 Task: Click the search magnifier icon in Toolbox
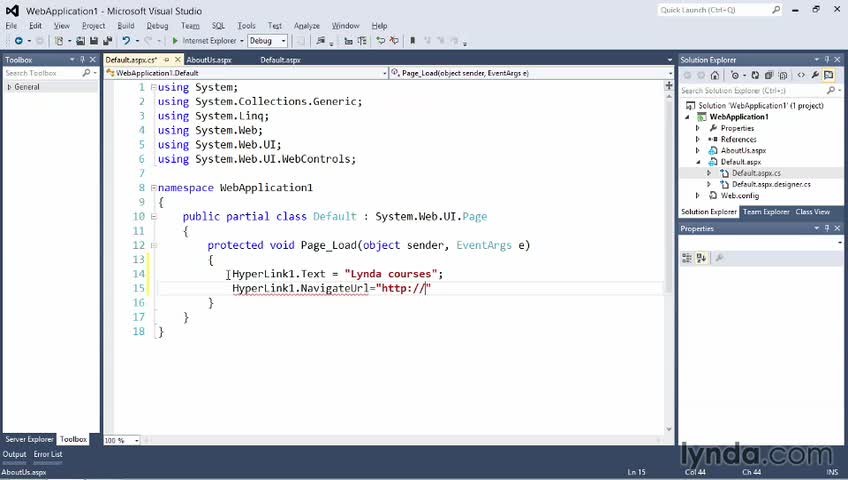pyautogui.click(x=86, y=72)
